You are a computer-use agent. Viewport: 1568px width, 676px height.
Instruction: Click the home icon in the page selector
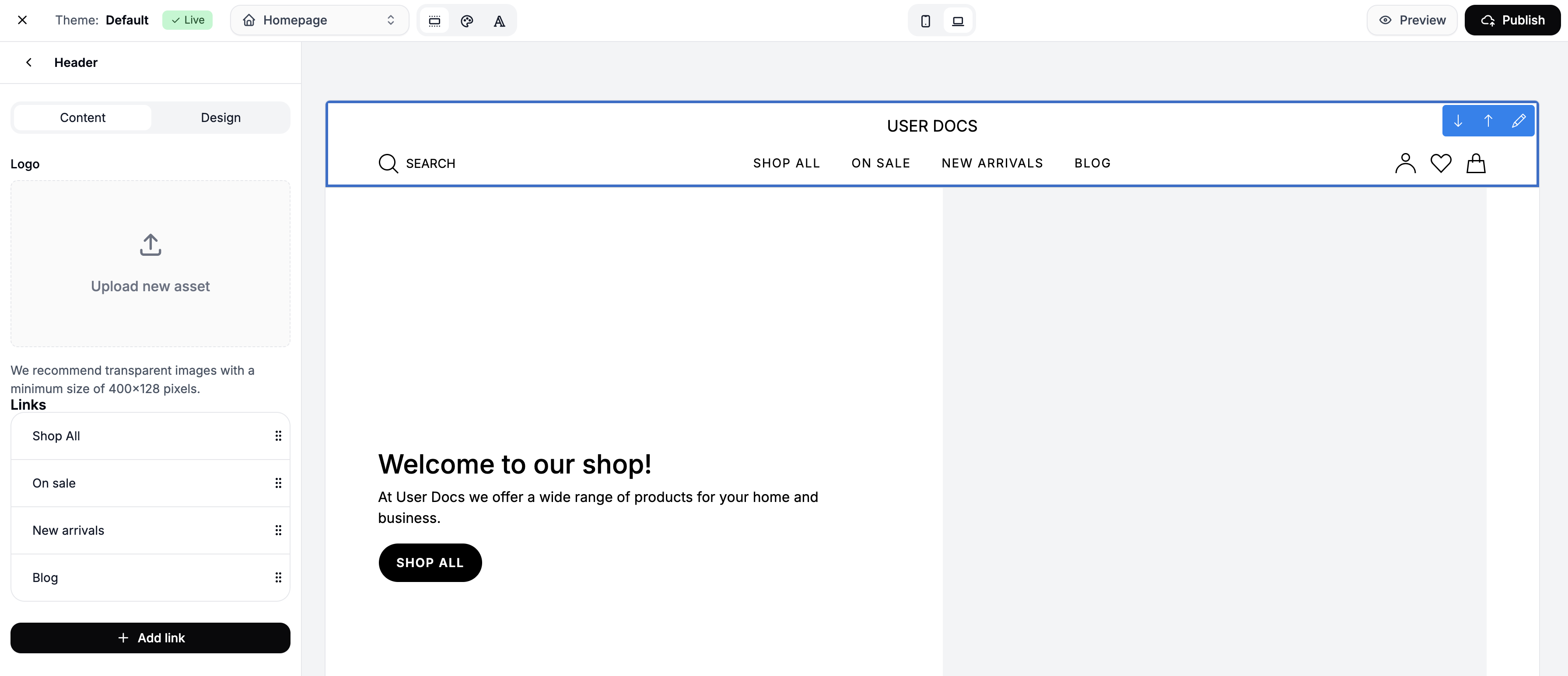point(249,20)
